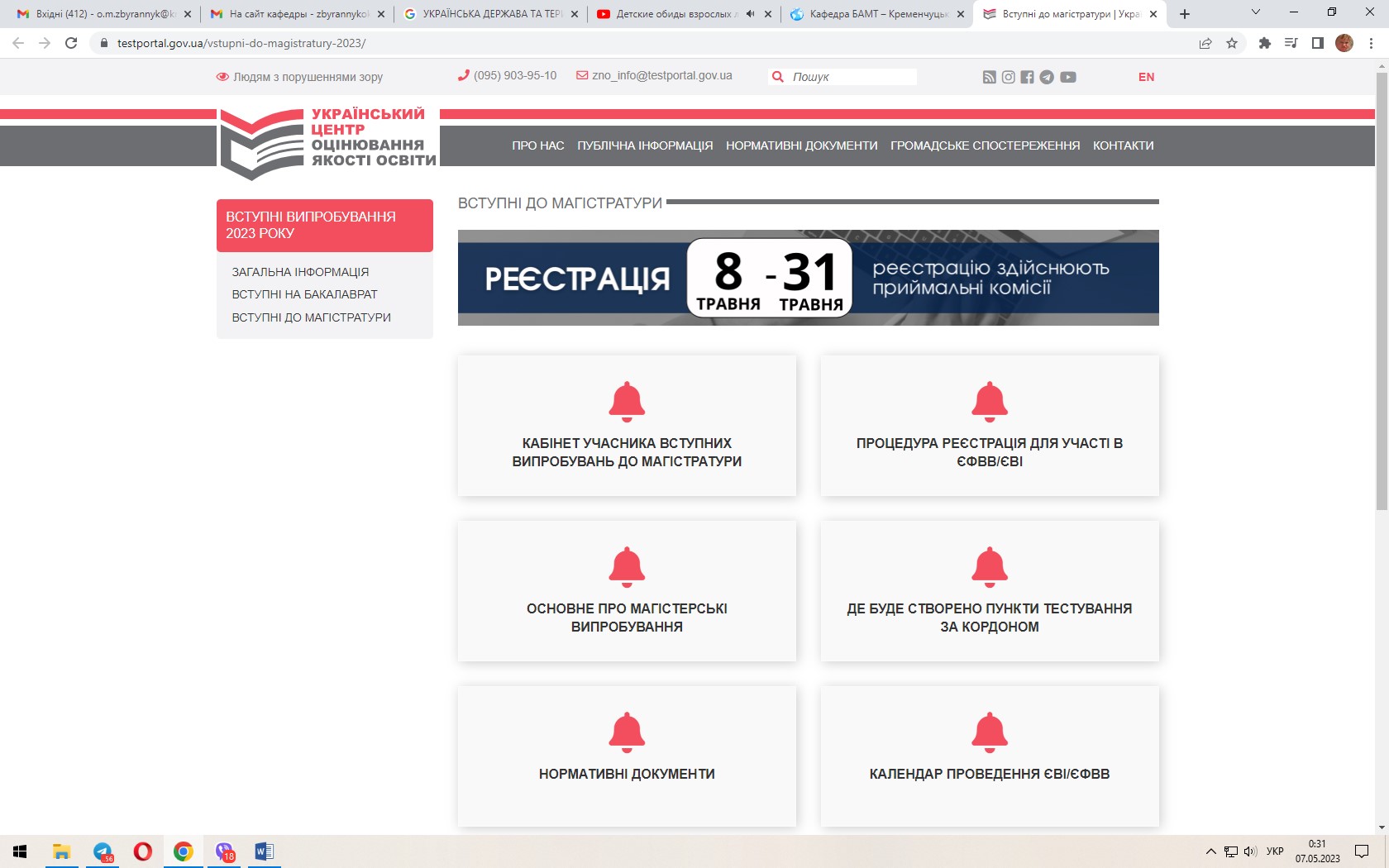Image resolution: width=1389 pixels, height=868 pixels.
Task: Open Viber from the taskbar
Action: pos(224,851)
